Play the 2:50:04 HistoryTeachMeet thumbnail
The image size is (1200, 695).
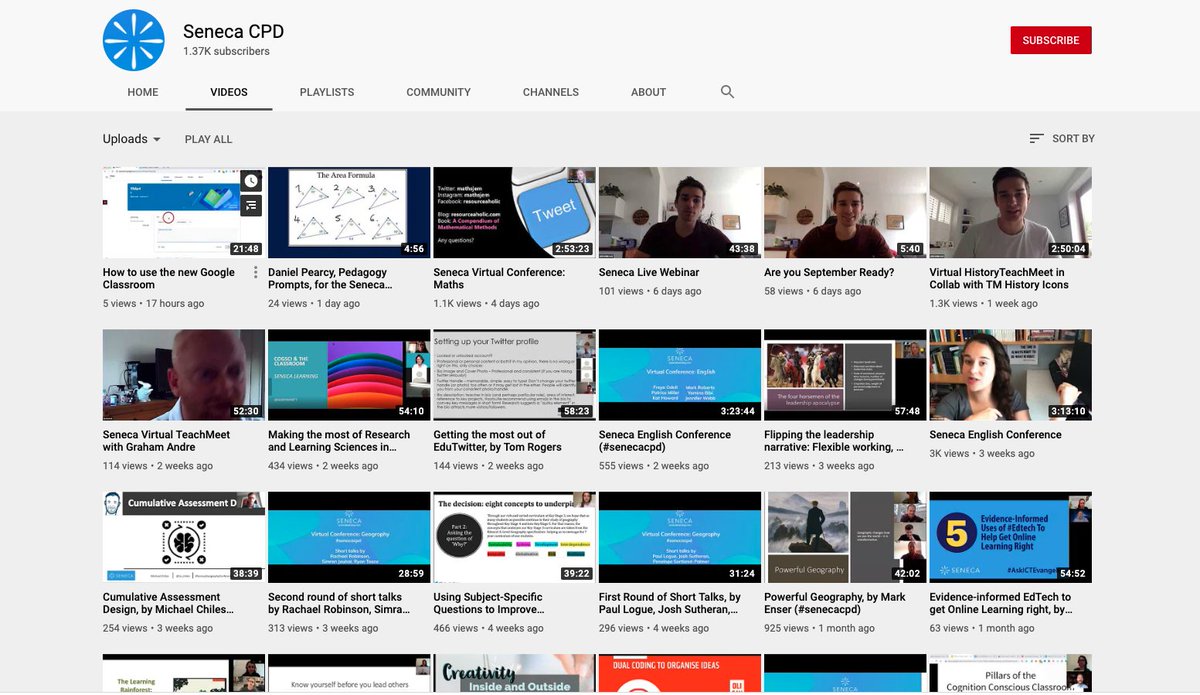(1011, 212)
